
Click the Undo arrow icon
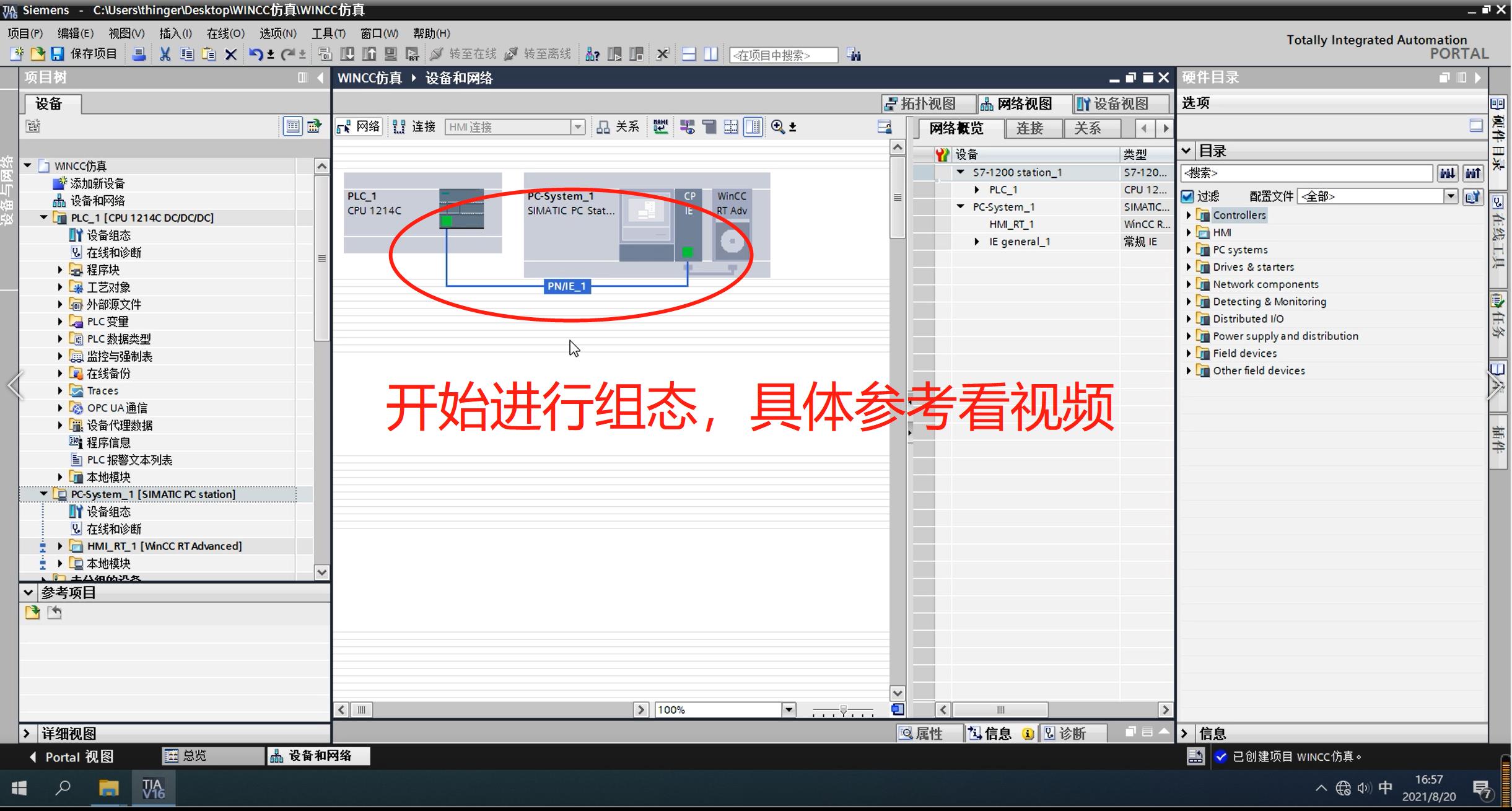point(255,55)
